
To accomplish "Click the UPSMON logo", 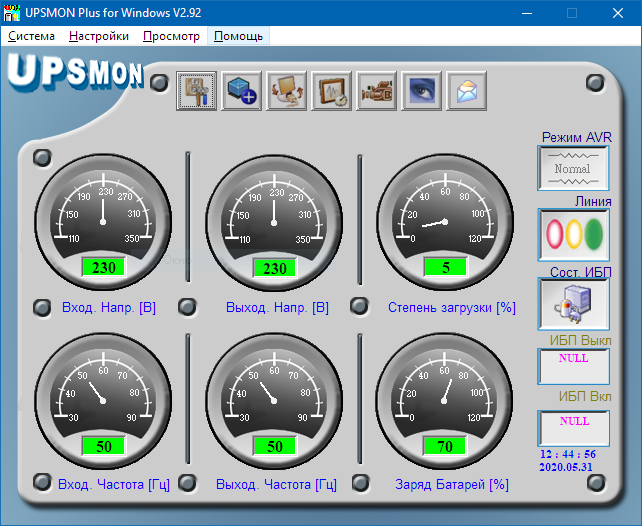I will 76,72.
